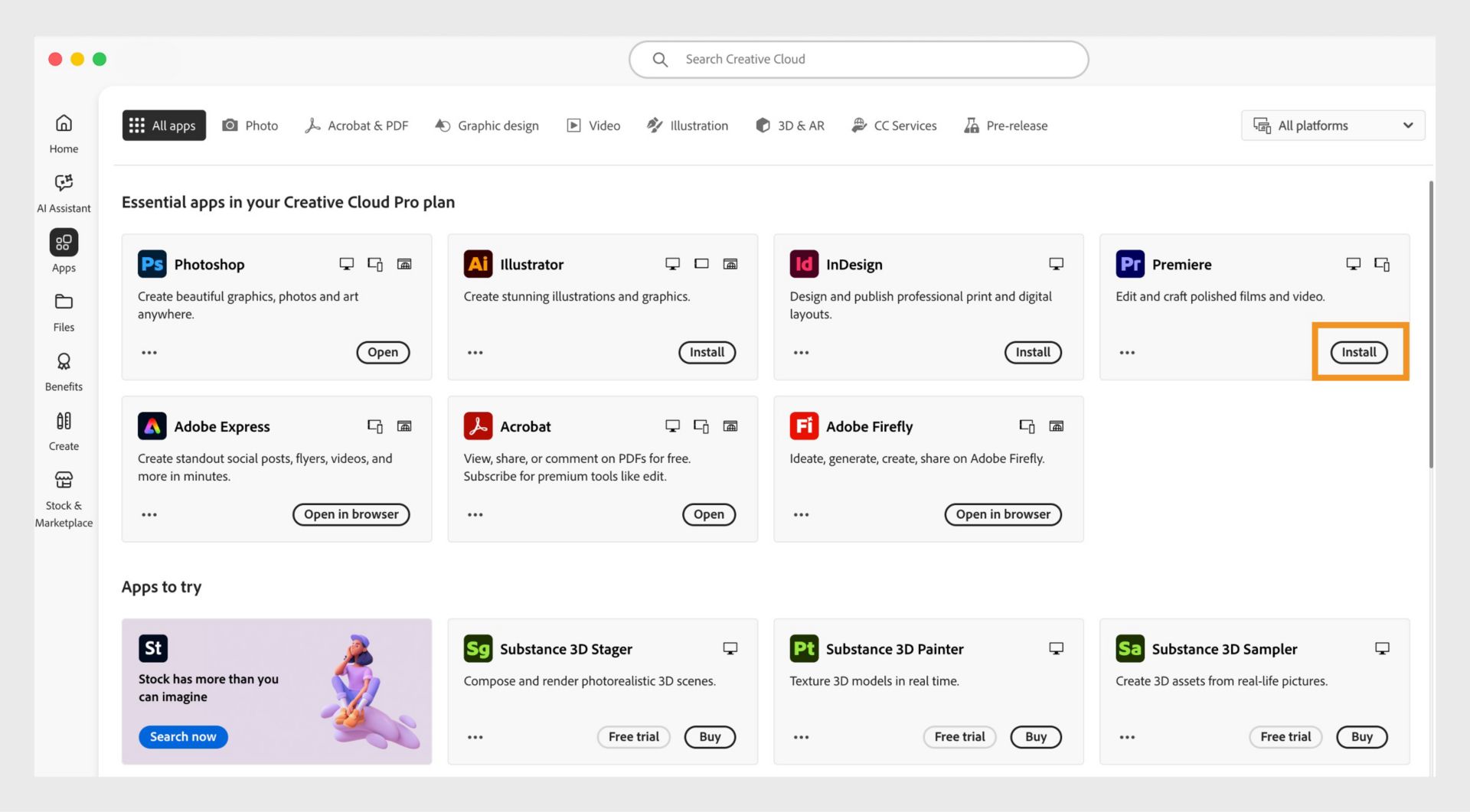This screenshot has height=812, width=1470.
Task: Open Substance 3D Sampler options menu
Action: click(x=1127, y=738)
